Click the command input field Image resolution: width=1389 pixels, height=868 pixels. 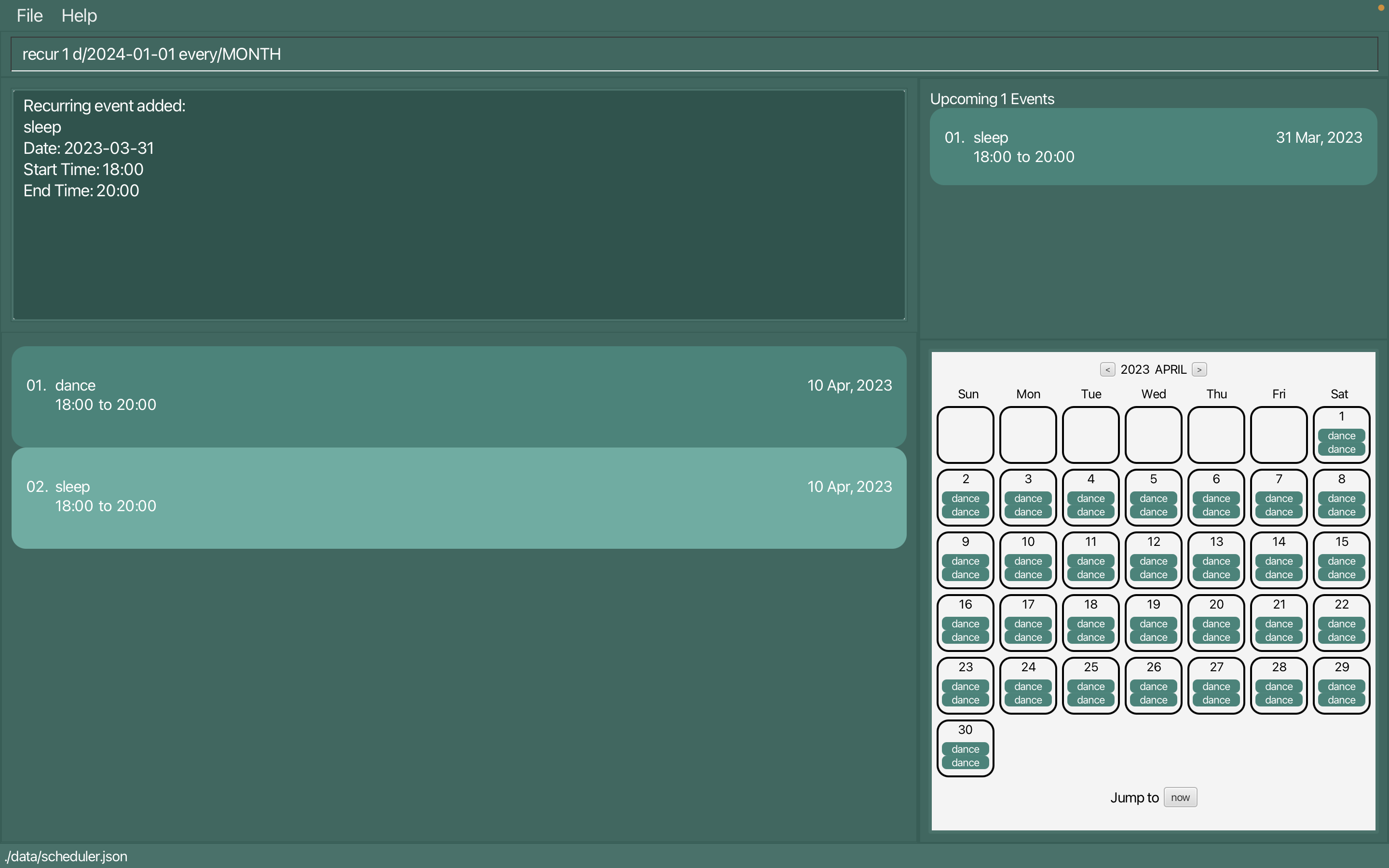(x=694, y=54)
